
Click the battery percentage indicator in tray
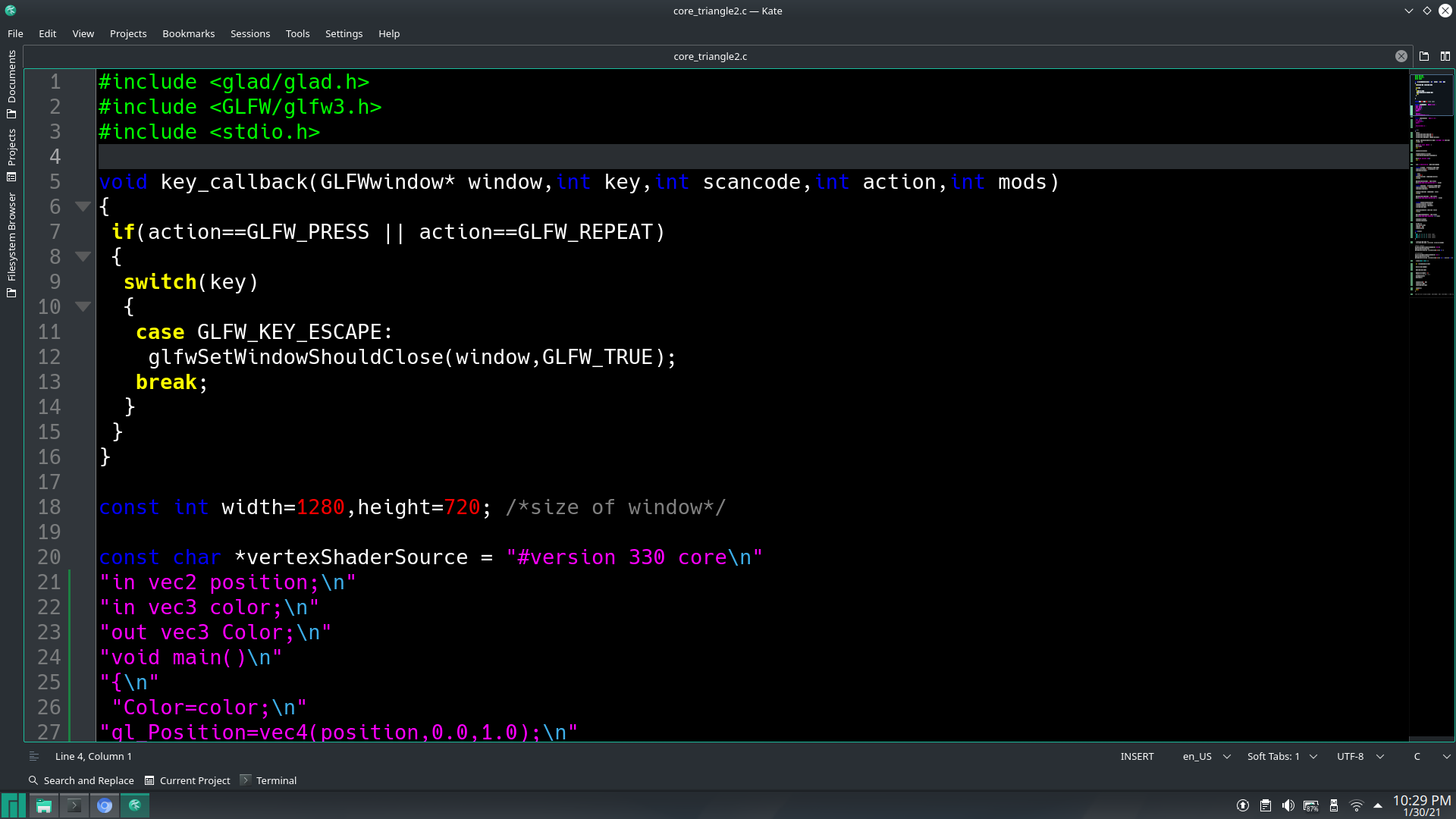pyautogui.click(x=1310, y=805)
